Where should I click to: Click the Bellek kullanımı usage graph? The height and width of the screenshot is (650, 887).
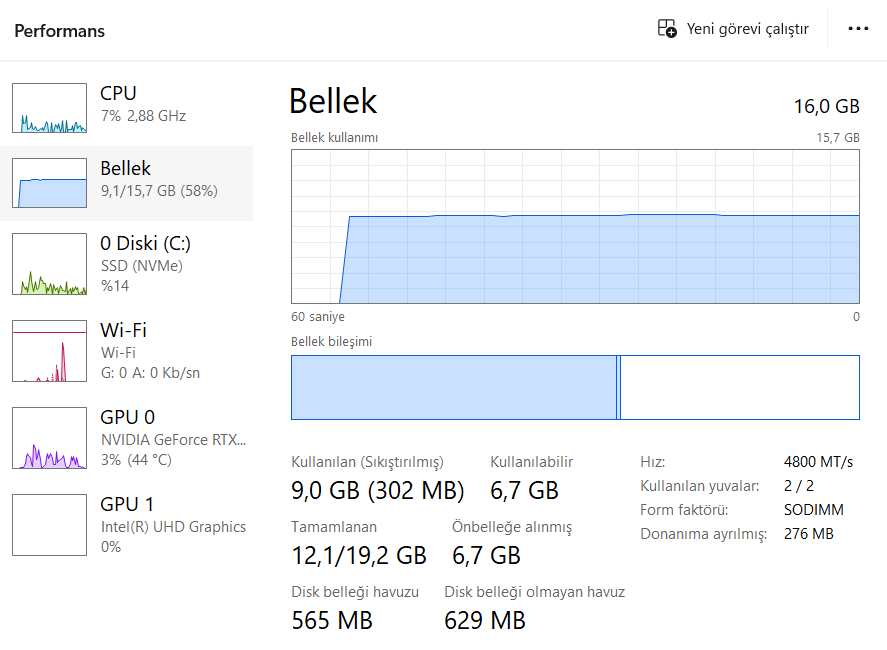(575, 226)
